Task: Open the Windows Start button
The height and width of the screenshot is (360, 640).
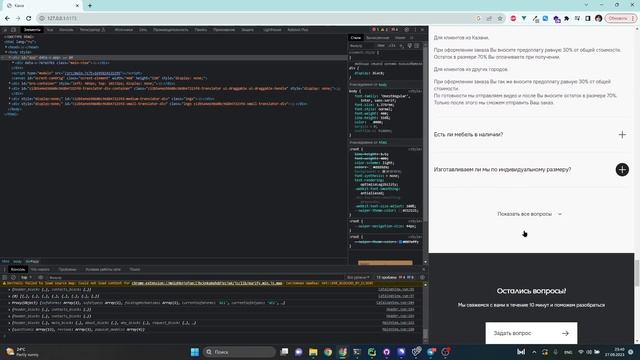Action: click(195, 352)
